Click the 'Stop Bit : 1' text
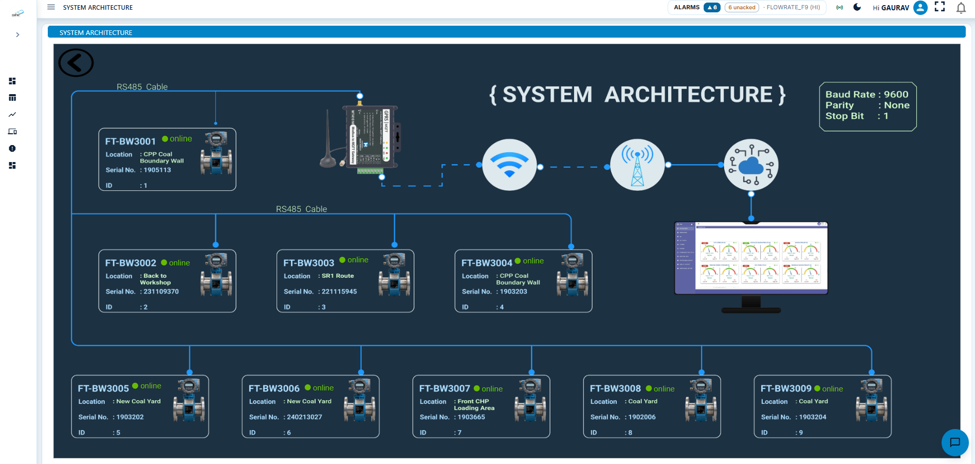Screen dimensions: 975x464 (x=857, y=116)
